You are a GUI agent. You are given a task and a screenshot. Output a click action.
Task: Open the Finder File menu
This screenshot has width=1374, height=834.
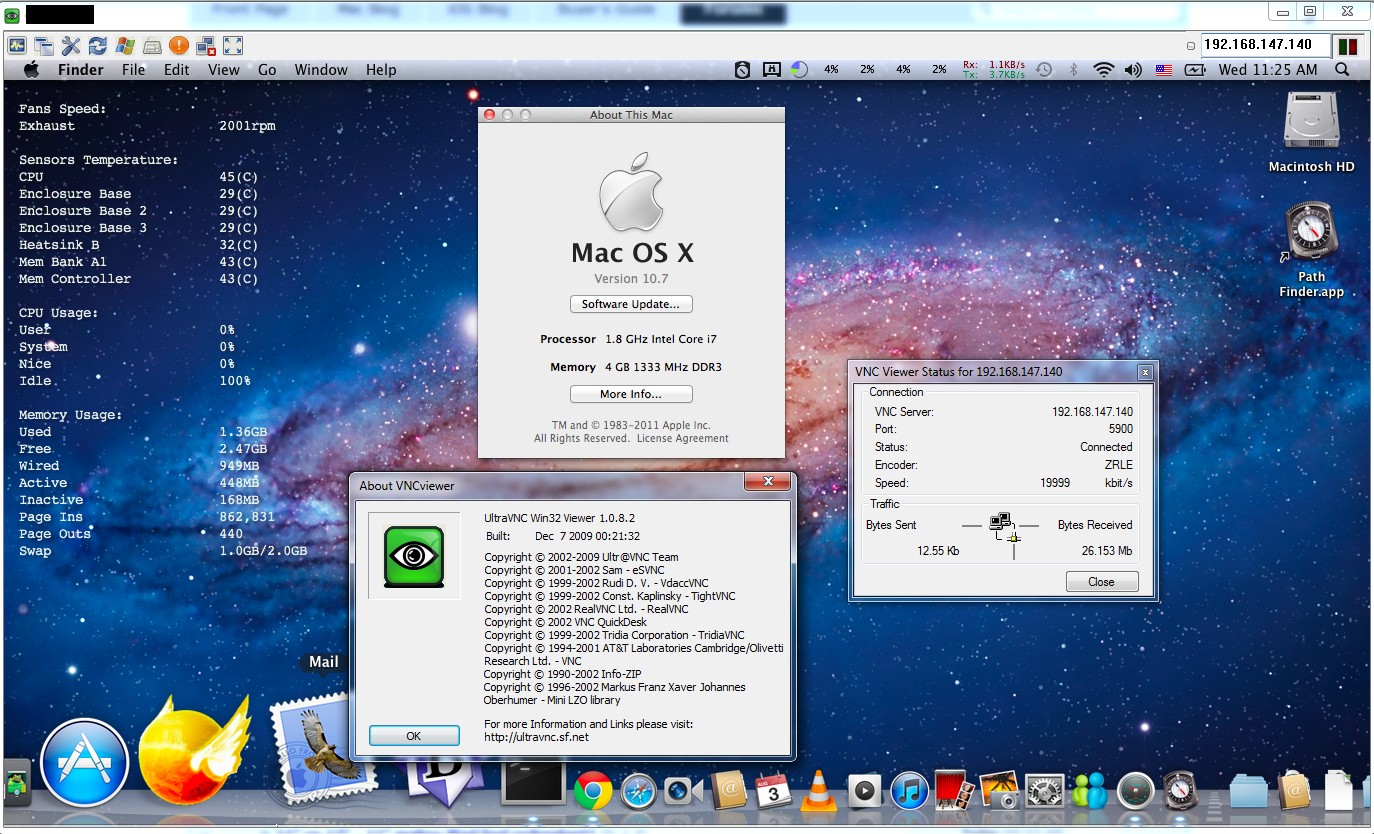click(133, 70)
